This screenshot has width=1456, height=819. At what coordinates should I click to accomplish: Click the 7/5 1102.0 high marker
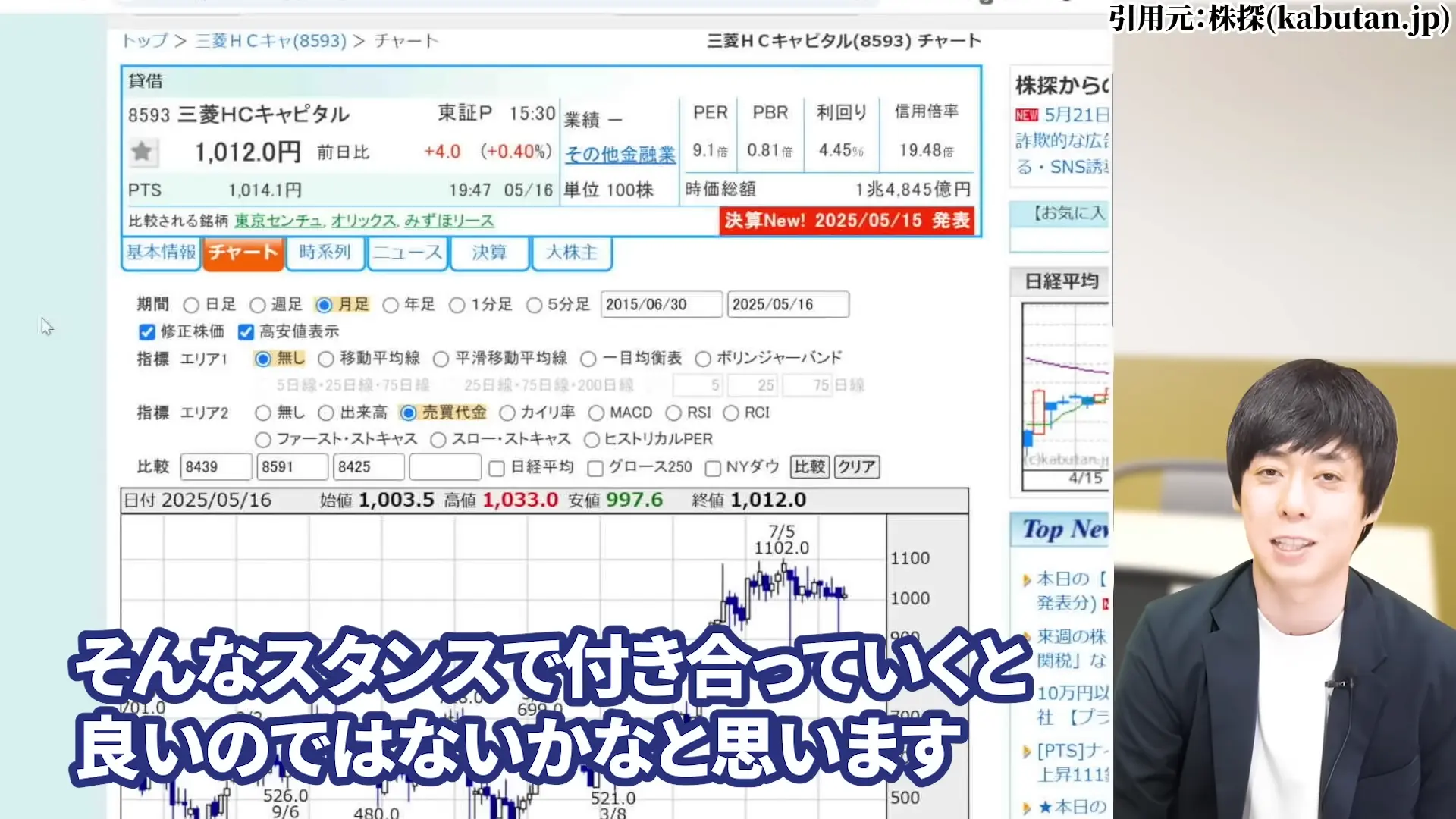click(782, 540)
